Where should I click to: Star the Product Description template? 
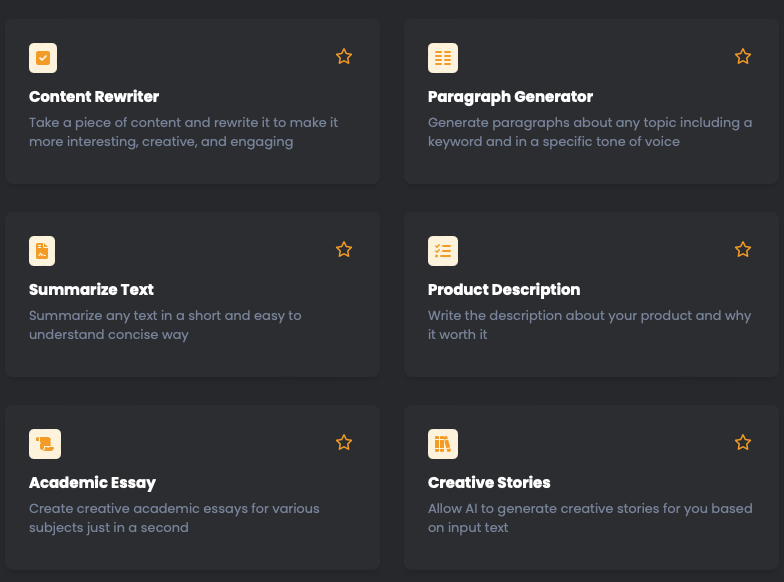743,250
